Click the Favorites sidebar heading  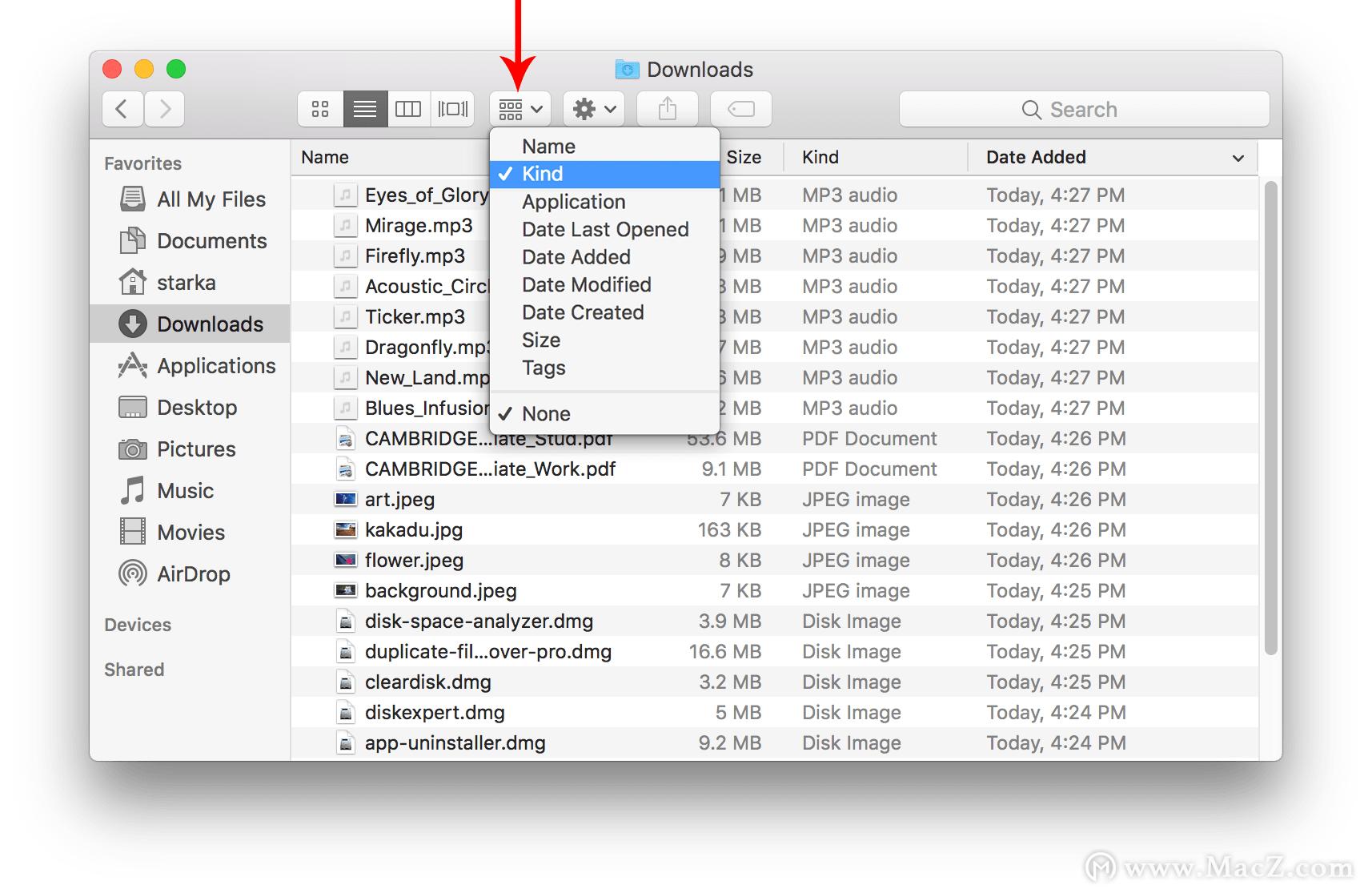click(143, 163)
